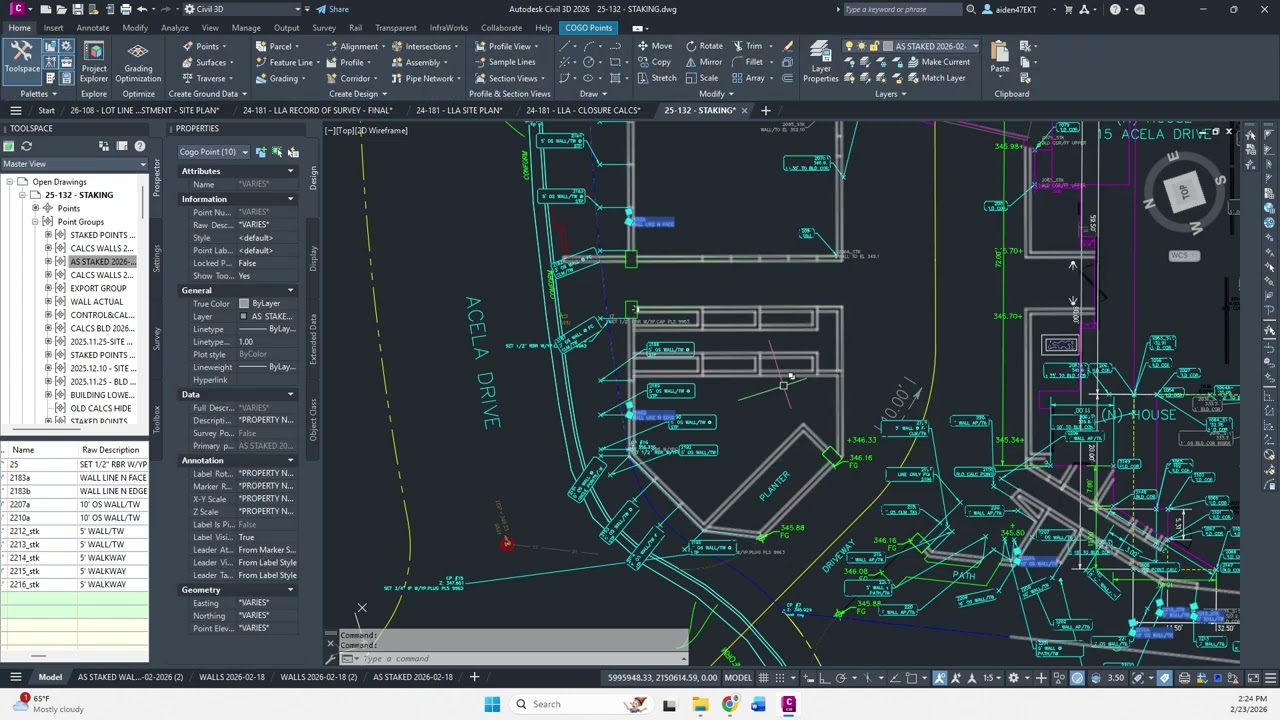
Task: Open Master View dropdown in Toolspace
Action: 74,164
